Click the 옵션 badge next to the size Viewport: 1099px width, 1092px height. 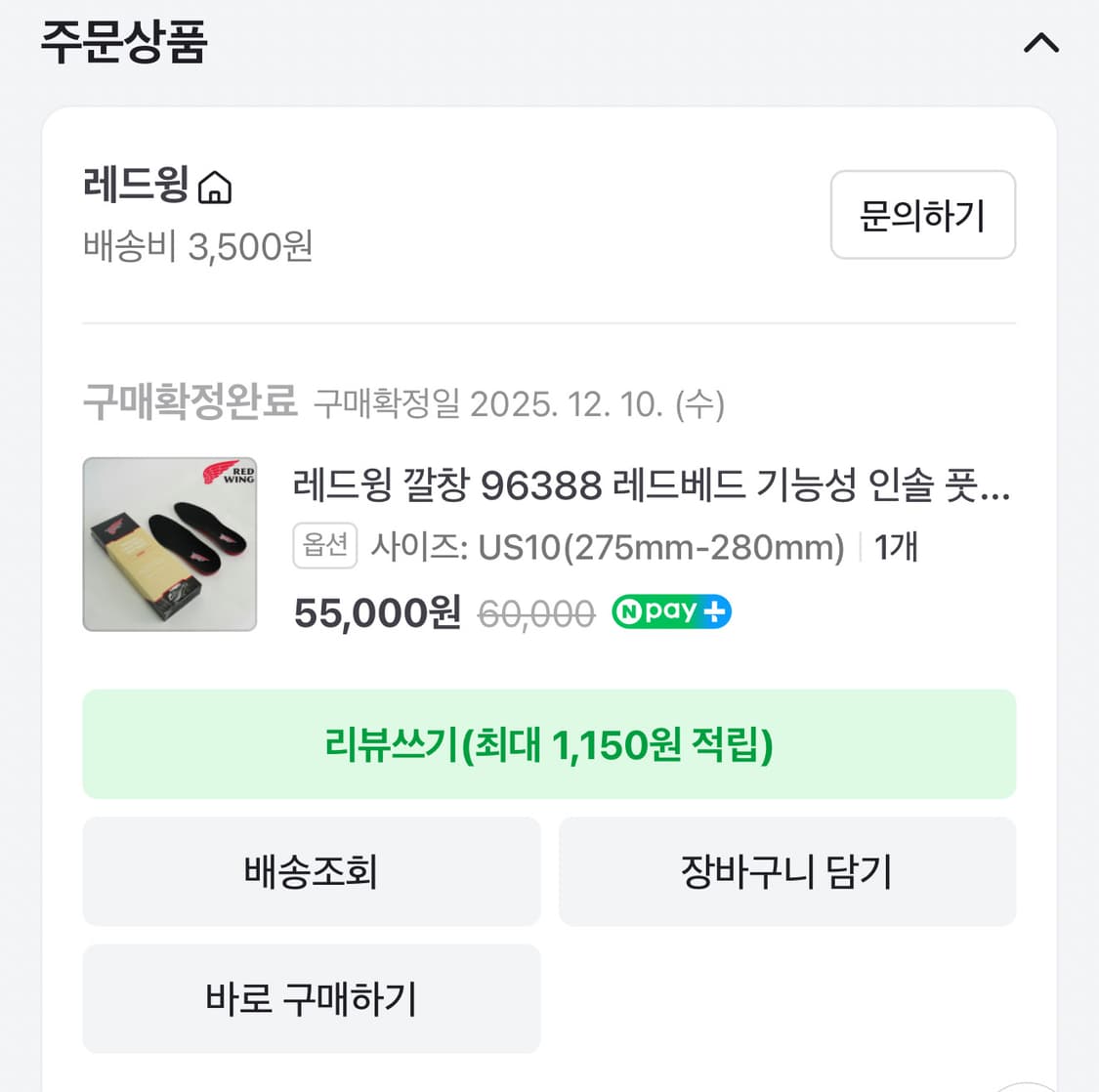(x=325, y=545)
